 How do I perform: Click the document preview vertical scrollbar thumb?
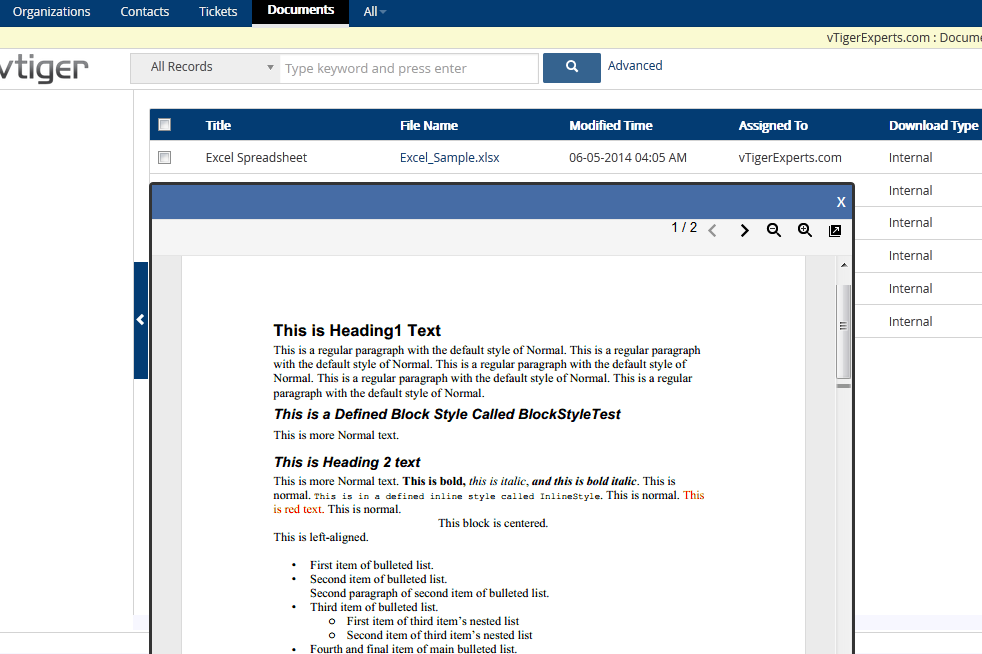click(x=844, y=331)
